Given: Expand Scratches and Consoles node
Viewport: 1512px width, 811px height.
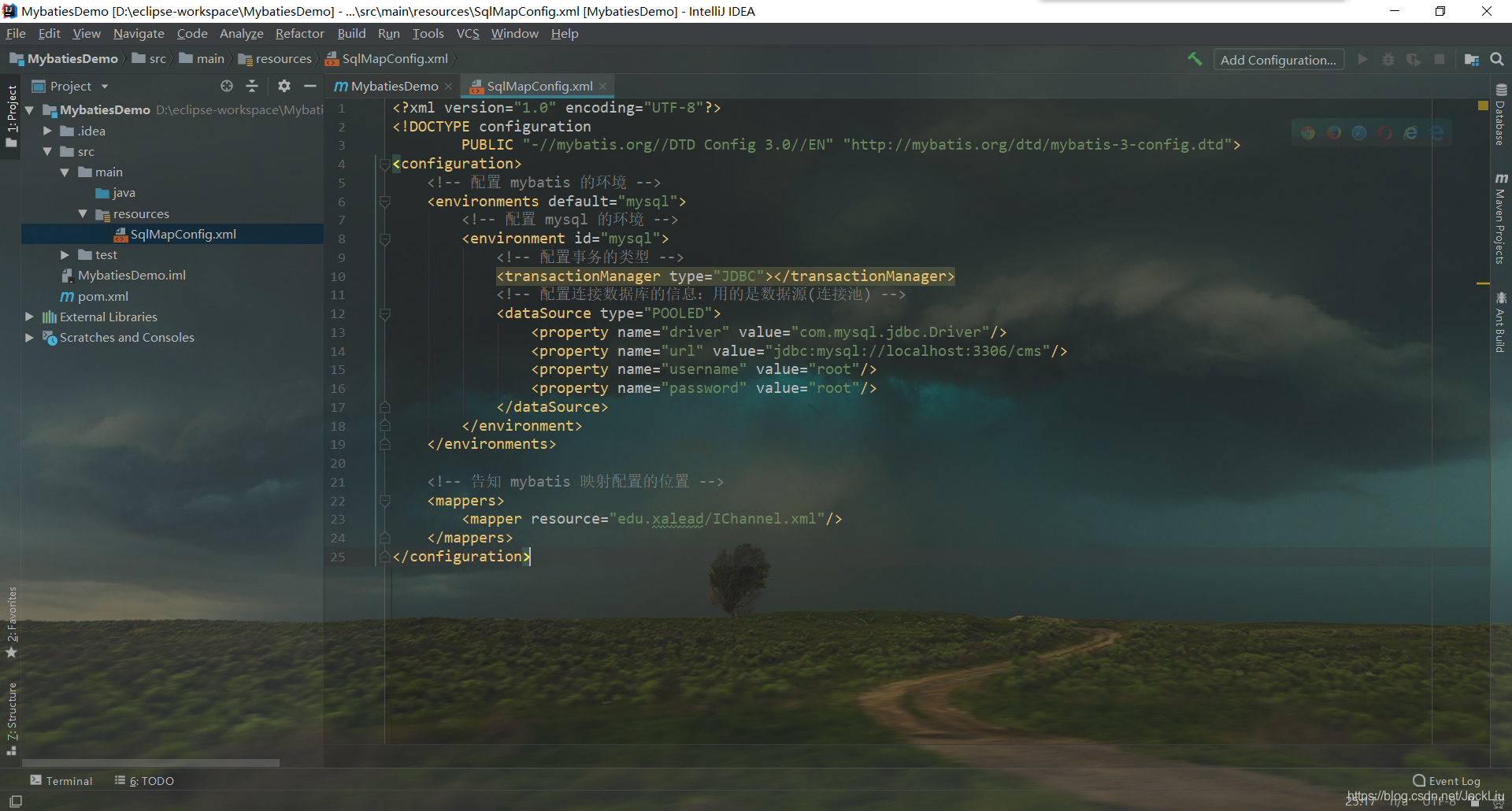Looking at the screenshot, I should point(30,337).
